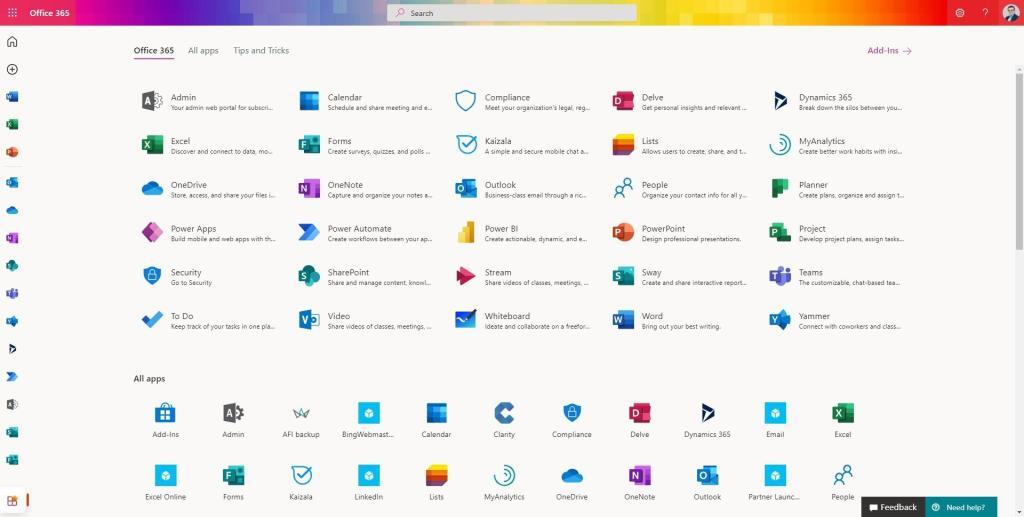Open Word from the left sidebar
Screen dimensions: 1024x517
[12, 97]
